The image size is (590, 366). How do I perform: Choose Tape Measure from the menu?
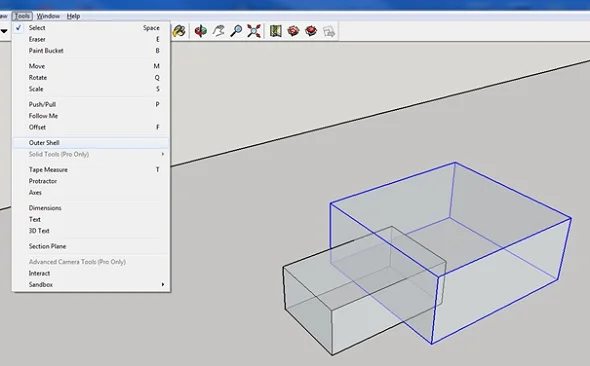pos(91,170)
